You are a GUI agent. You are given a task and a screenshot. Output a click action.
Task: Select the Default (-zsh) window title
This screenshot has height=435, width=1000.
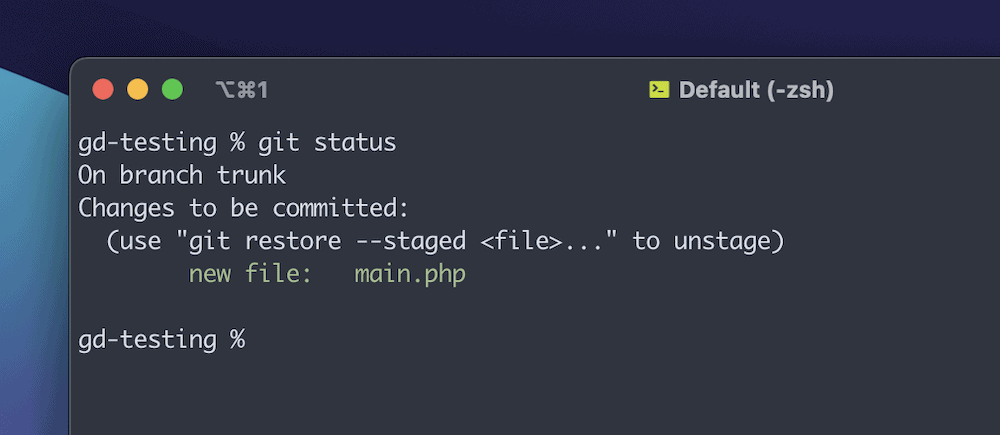[755, 90]
